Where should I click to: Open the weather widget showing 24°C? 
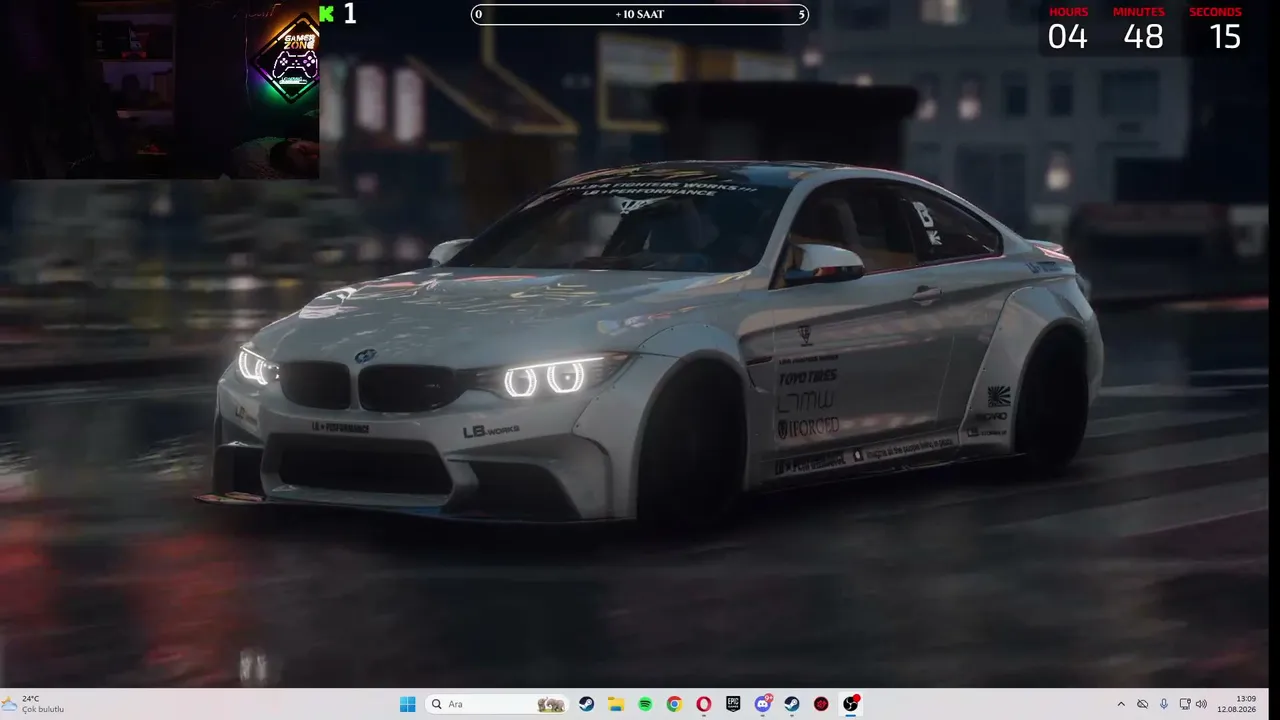[x=34, y=704]
